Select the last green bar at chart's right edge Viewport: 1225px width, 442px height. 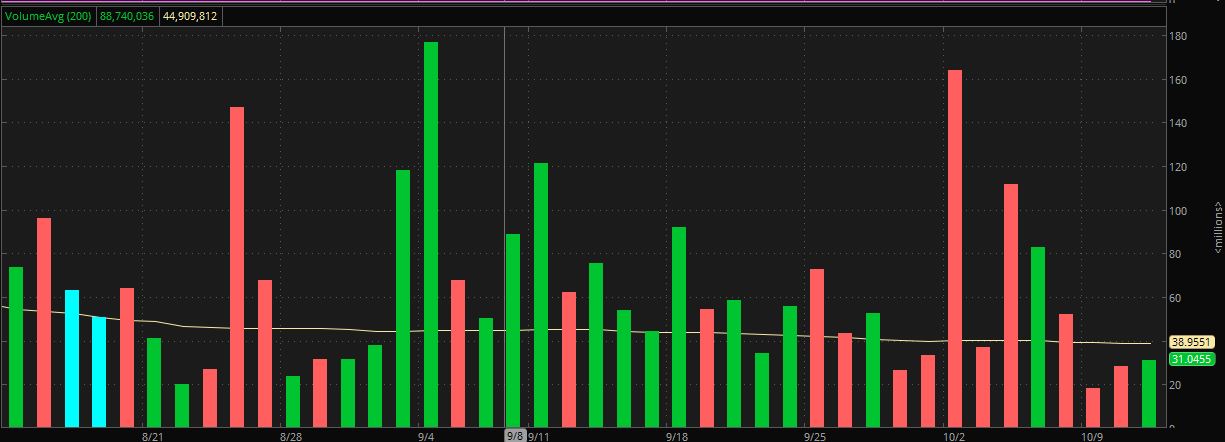point(1149,394)
